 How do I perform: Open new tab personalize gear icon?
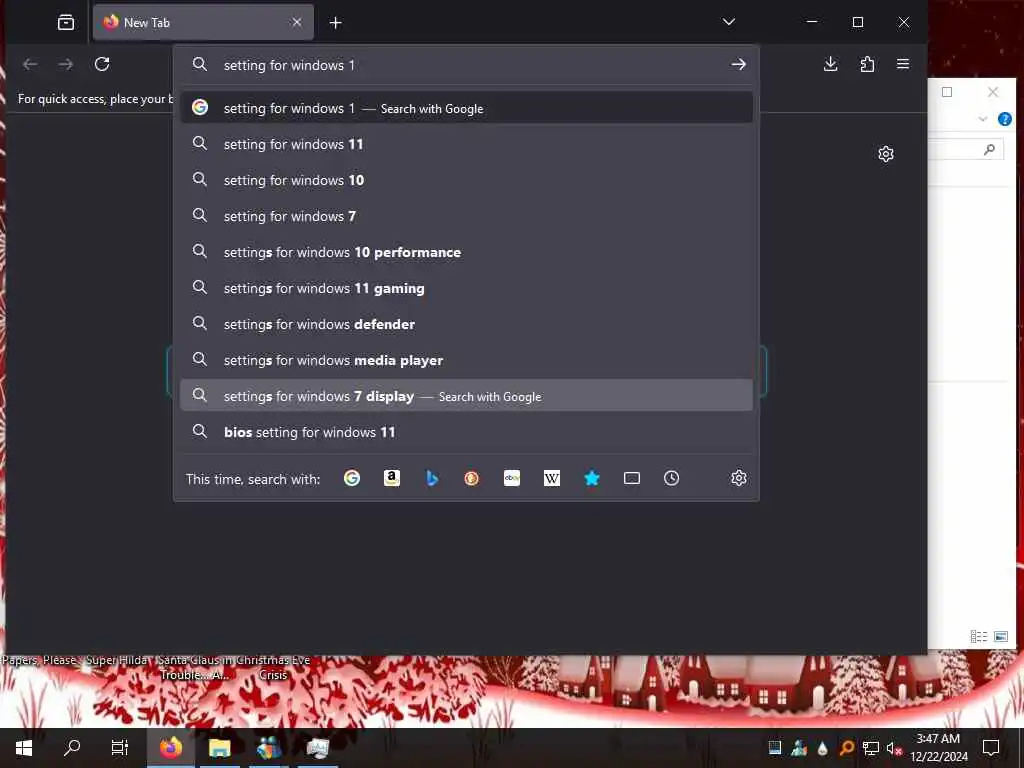pos(886,154)
